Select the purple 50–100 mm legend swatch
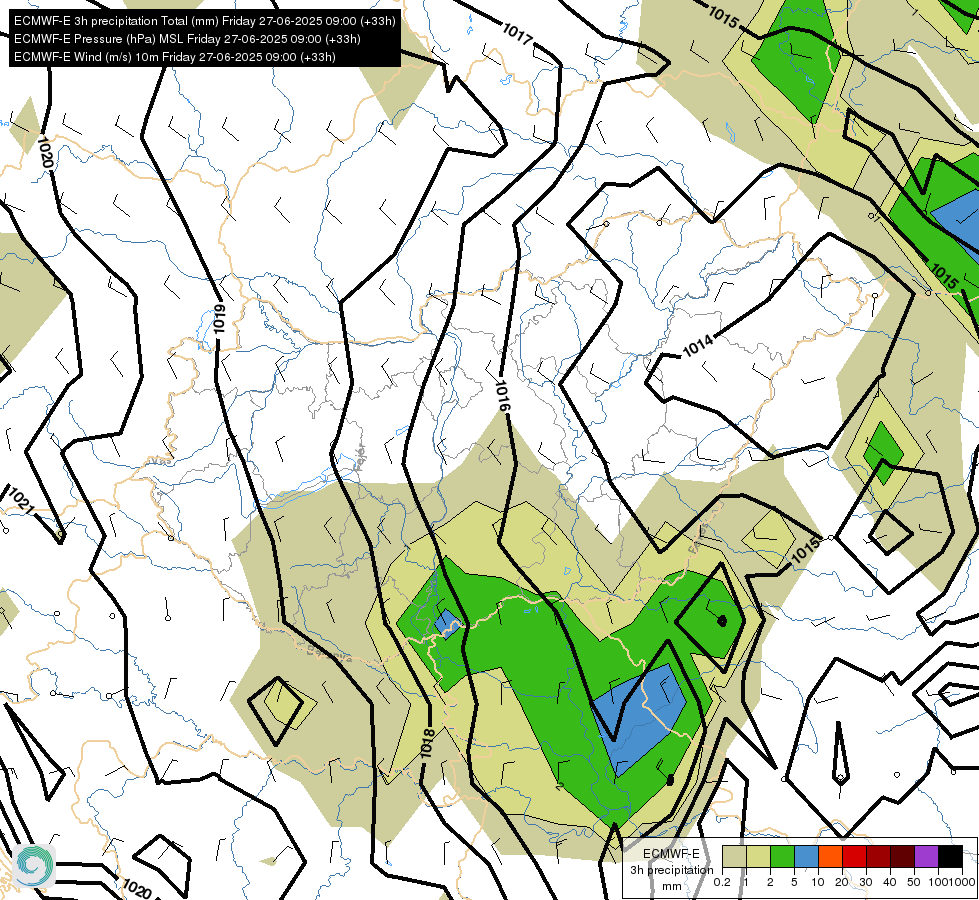Viewport: 979px width, 900px height. 926,856
